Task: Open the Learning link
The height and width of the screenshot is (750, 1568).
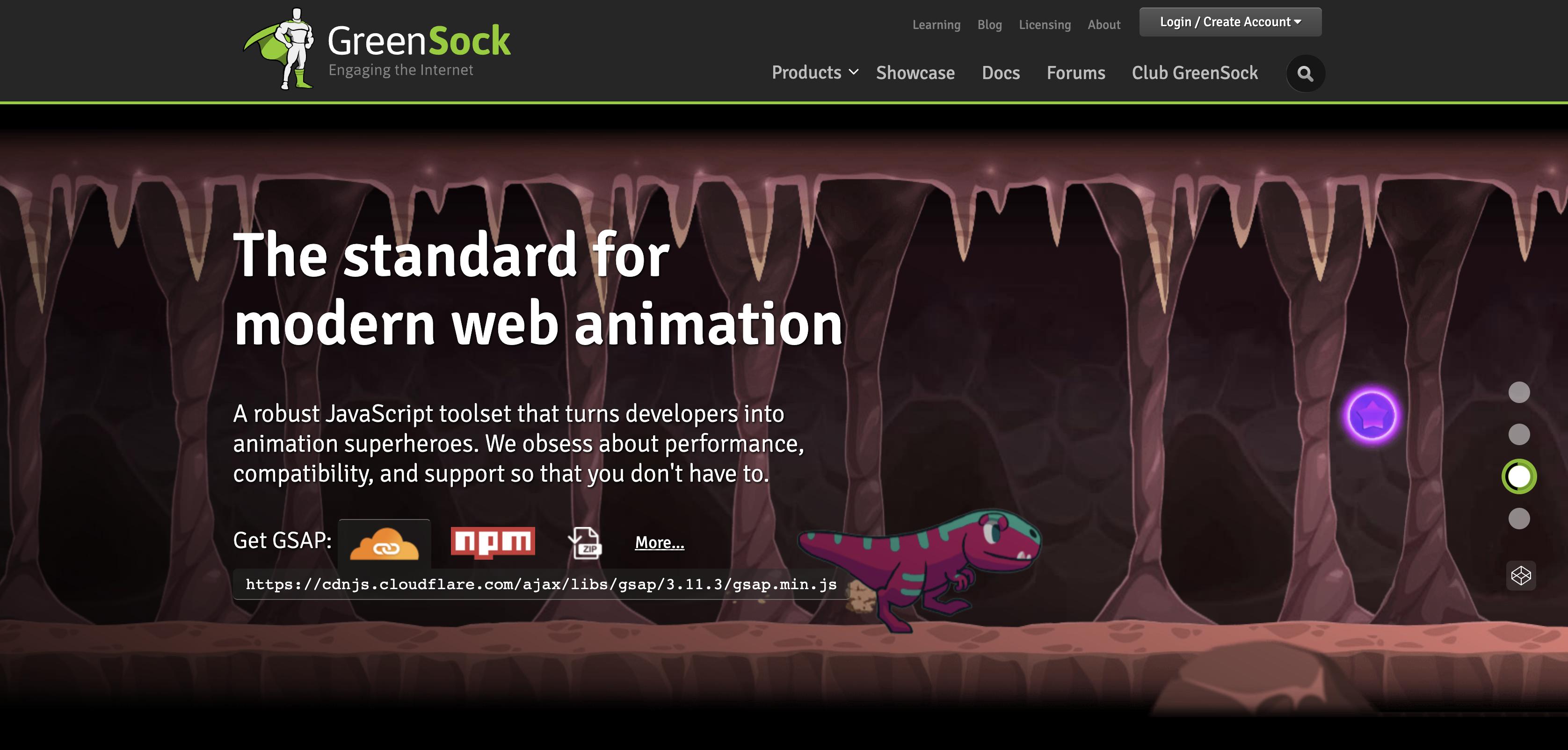Action: 936,25
